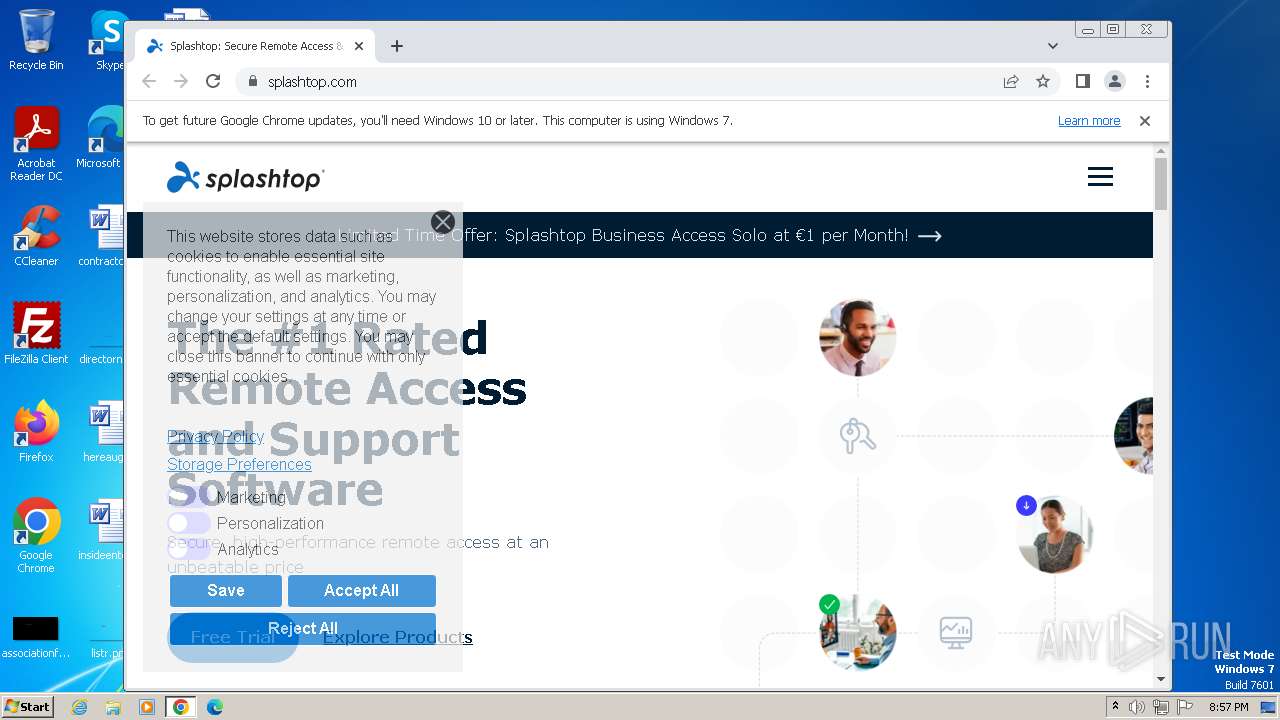Open FileZilla Client desktop shortcut
The width and height of the screenshot is (1280, 720).
point(36,334)
